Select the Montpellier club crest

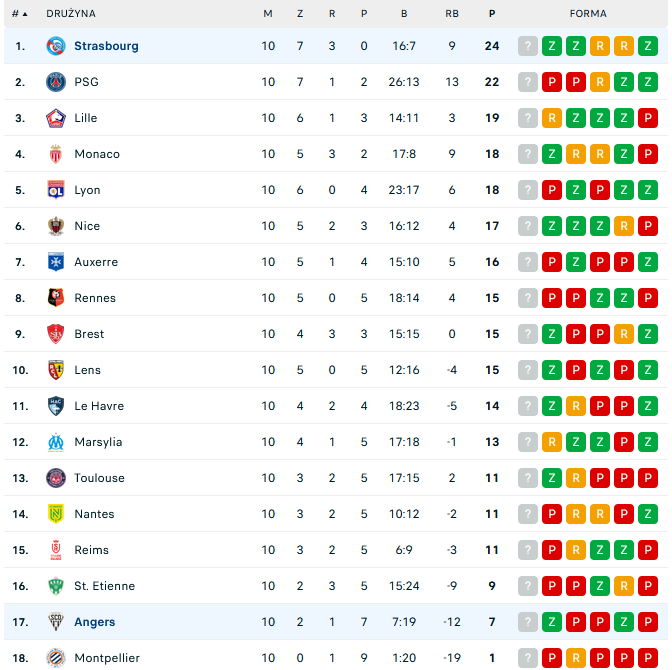pos(56,658)
